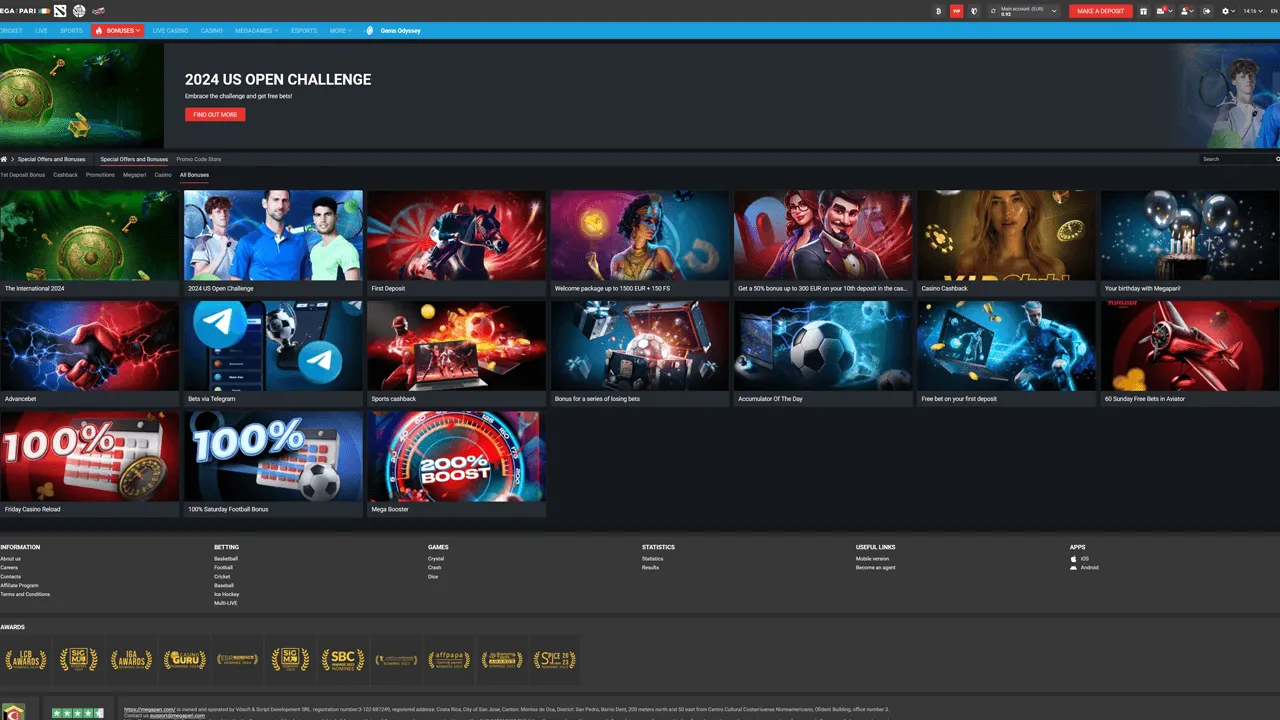
Task: Open the Advancebet bonus card
Action: click(89, 354)
